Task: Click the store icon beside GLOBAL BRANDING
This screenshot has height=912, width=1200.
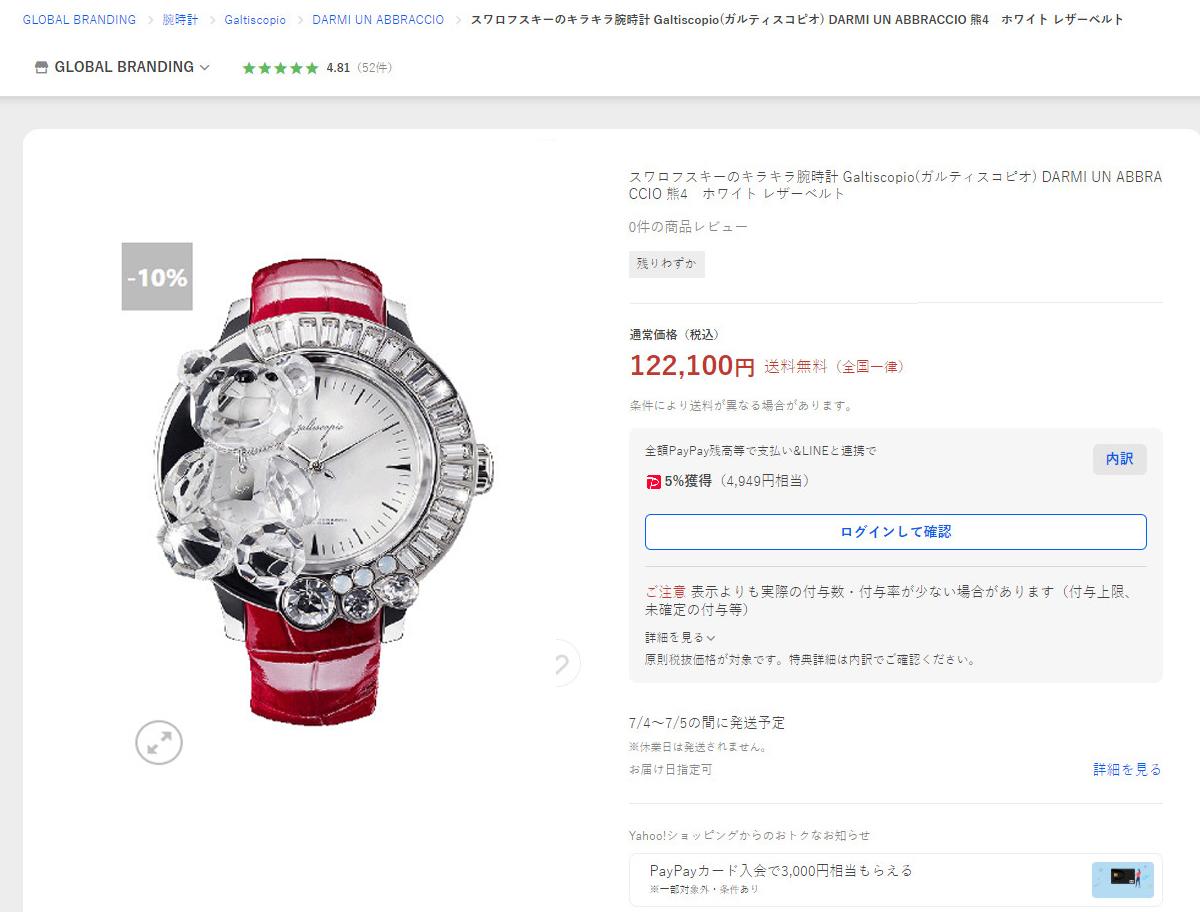Action: 41,67
